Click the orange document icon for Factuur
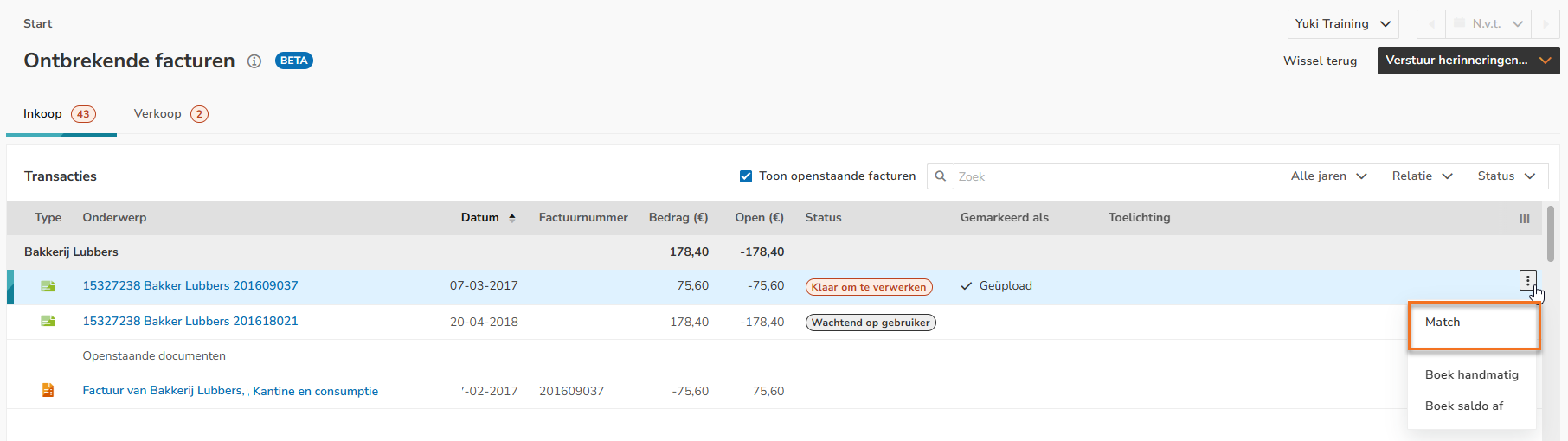Viewport: 1568px width, 441px height. pyautogui.click(x=48, y=391)
